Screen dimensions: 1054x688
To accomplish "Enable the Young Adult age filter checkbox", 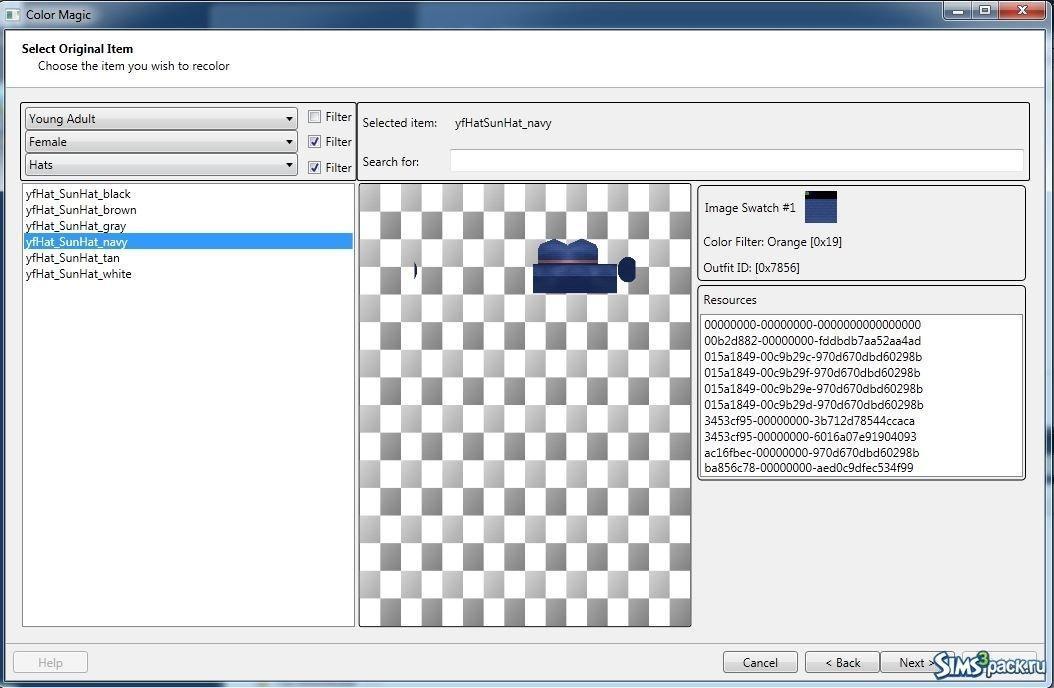I will (x=314, y=117).
